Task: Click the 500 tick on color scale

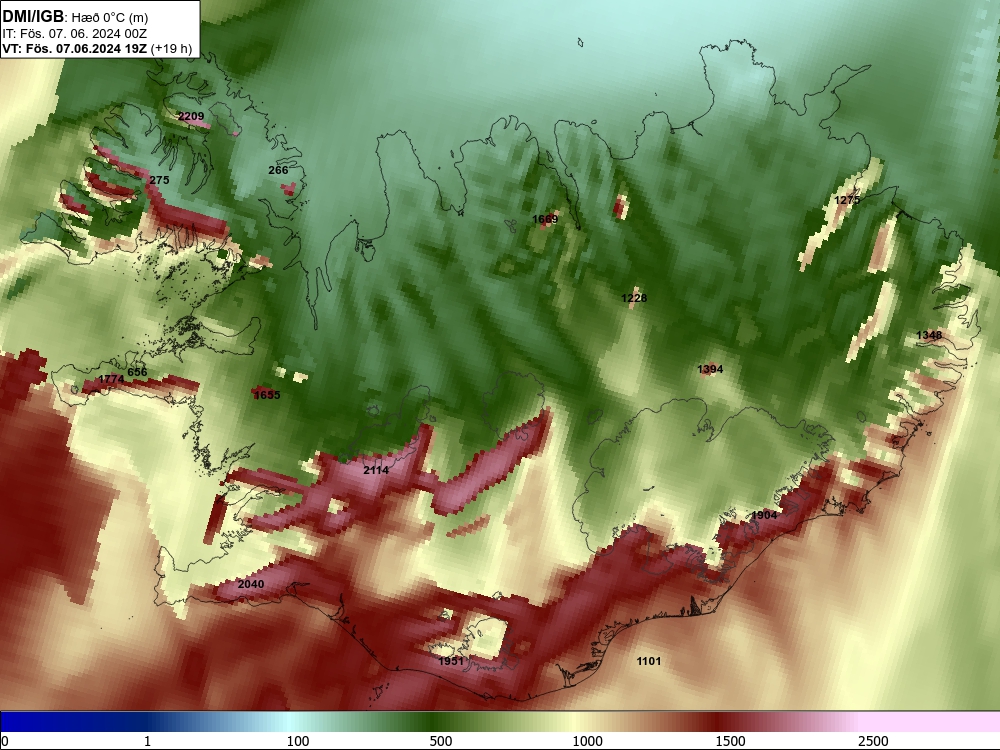Action: 441,741
